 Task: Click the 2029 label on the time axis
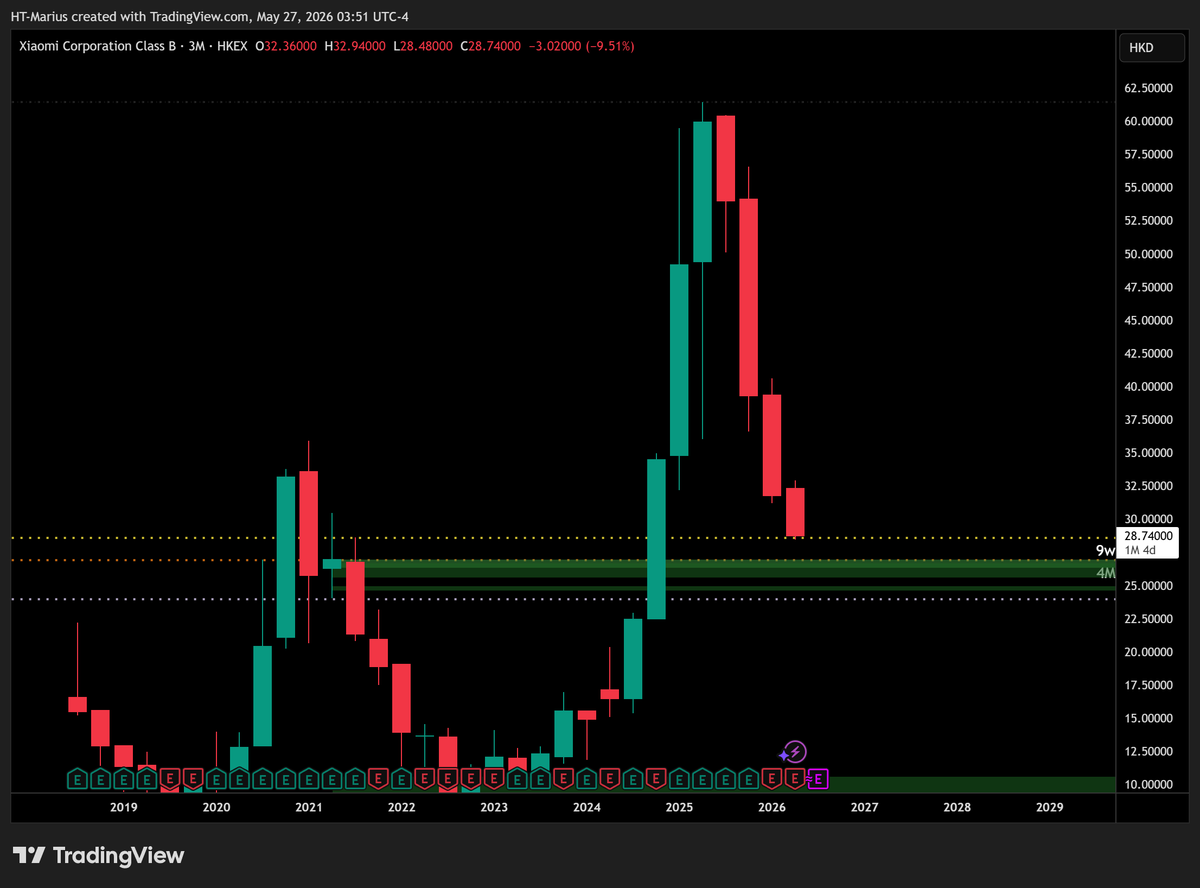(x=1050, y=807)
